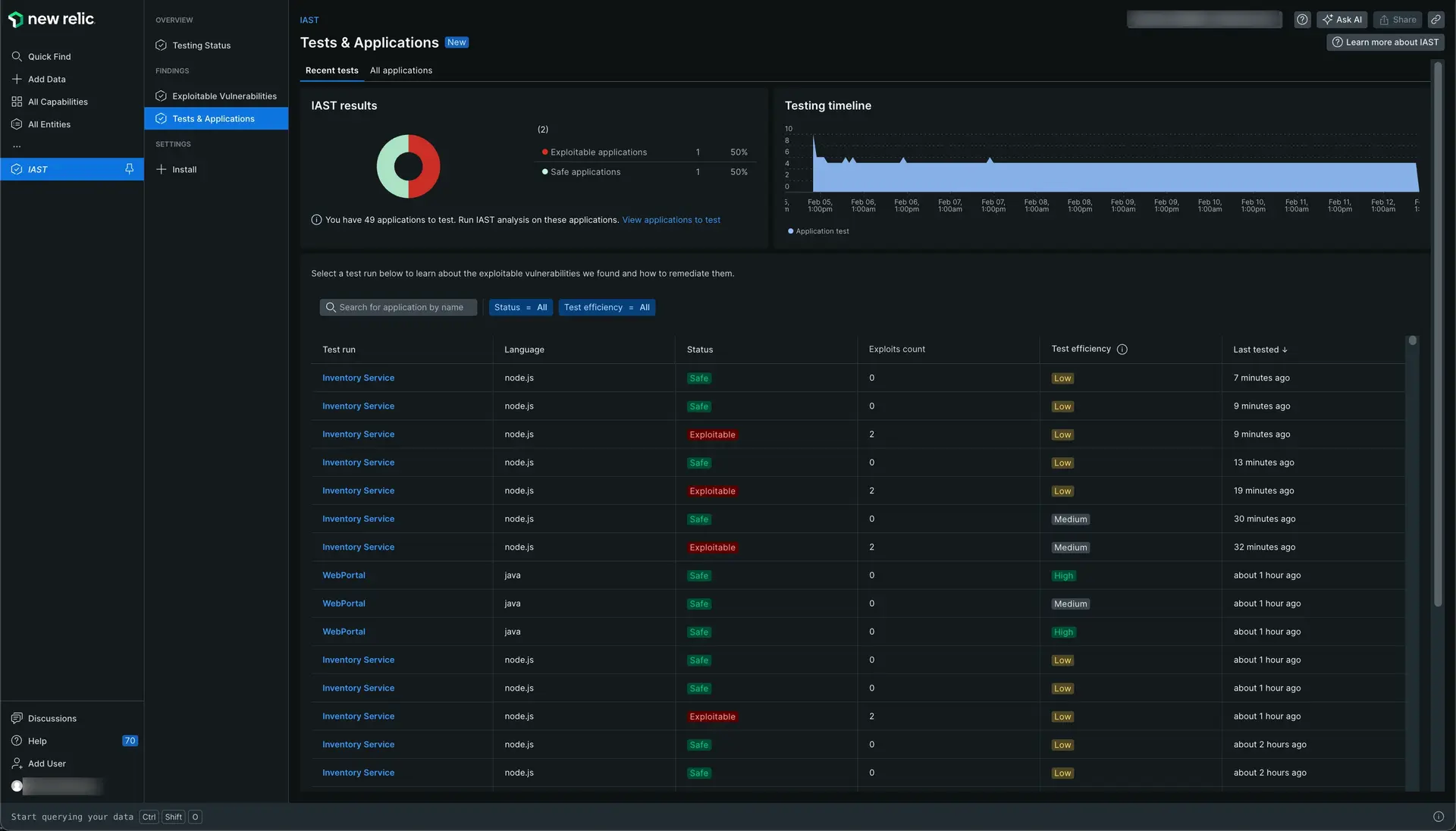Open the Status = All filter dropdown
Screen dimensions: 1456x831
pos(520,307)
